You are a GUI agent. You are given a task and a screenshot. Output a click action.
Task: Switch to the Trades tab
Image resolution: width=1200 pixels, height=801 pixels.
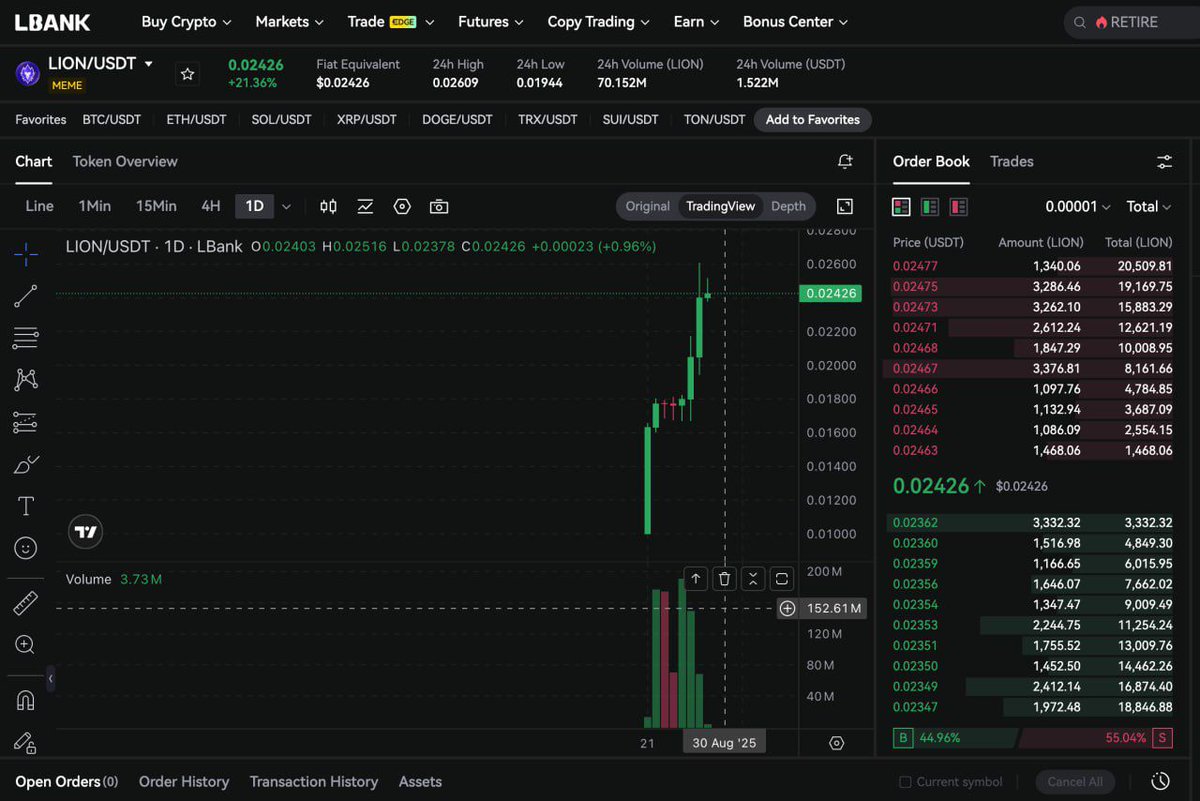click(1011, 161)
